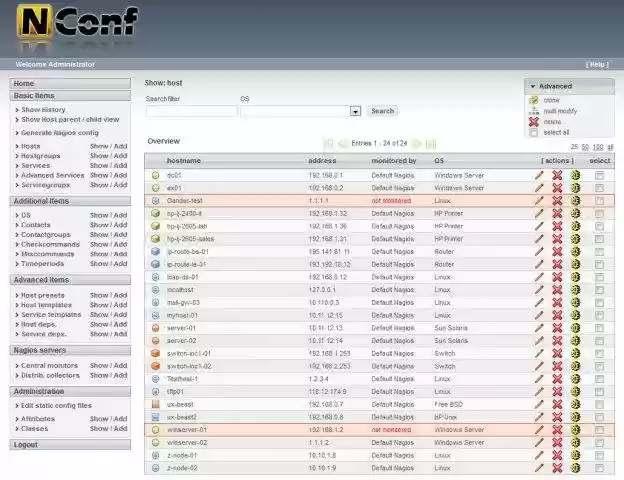Click the router icon beside ip-route-bs-01
Screen dimensions: 624x480
click(x=156, y=252)
